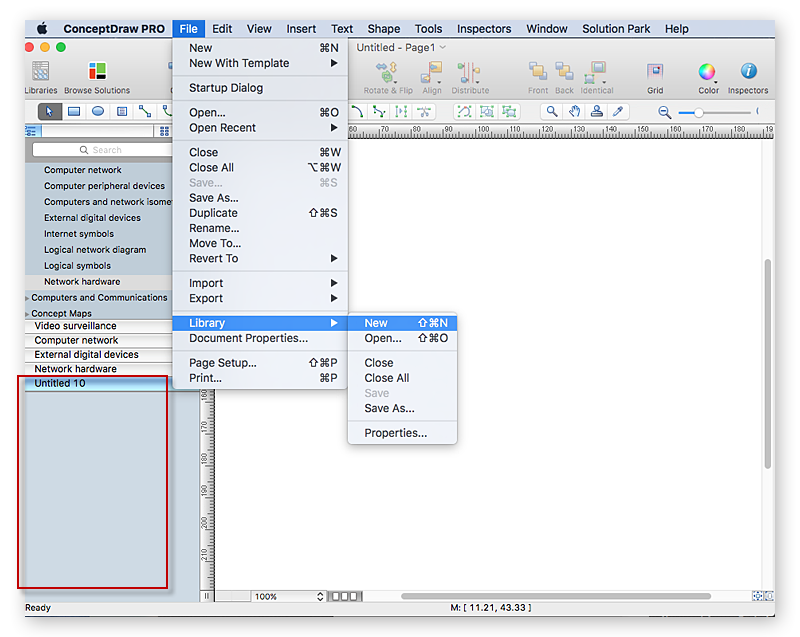The width and height of the screenshot is (800, 637).
Task: Choose Page Setup... menu item
Action: (260, 363)
